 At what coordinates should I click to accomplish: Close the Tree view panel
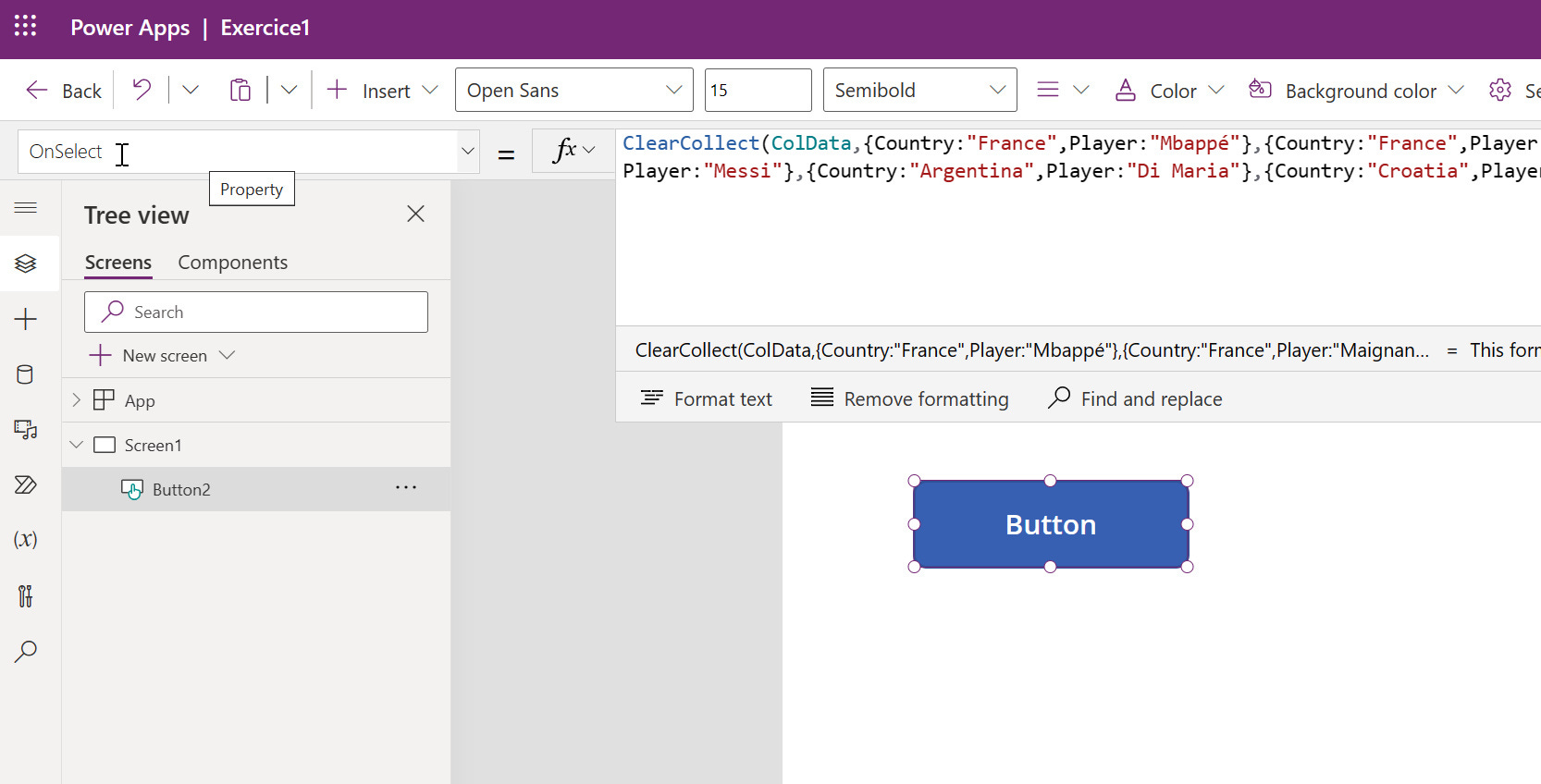pyautogui.click(x=416, y=214)
